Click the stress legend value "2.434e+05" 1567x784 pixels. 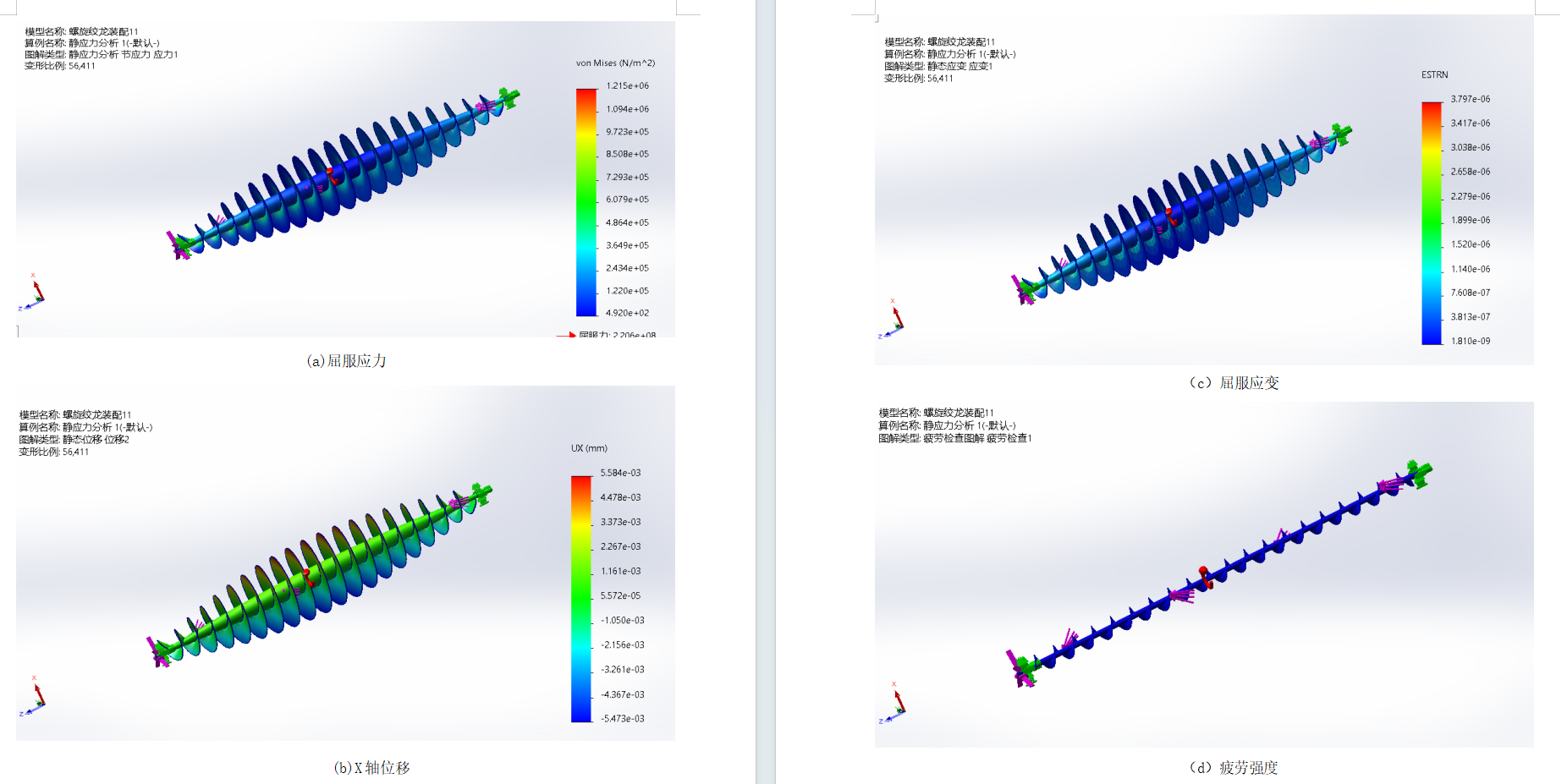click(x=628, y=268)
